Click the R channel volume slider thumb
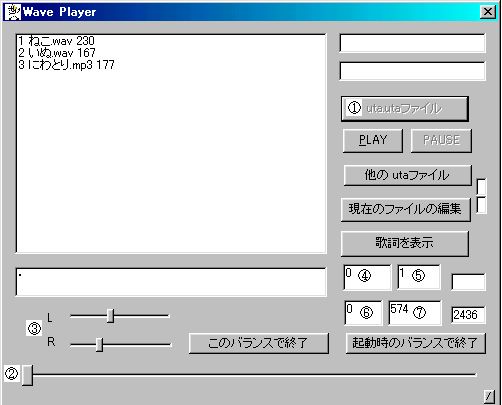The width and height of the screenshot is (502, 405). click(x=99, y=345)
